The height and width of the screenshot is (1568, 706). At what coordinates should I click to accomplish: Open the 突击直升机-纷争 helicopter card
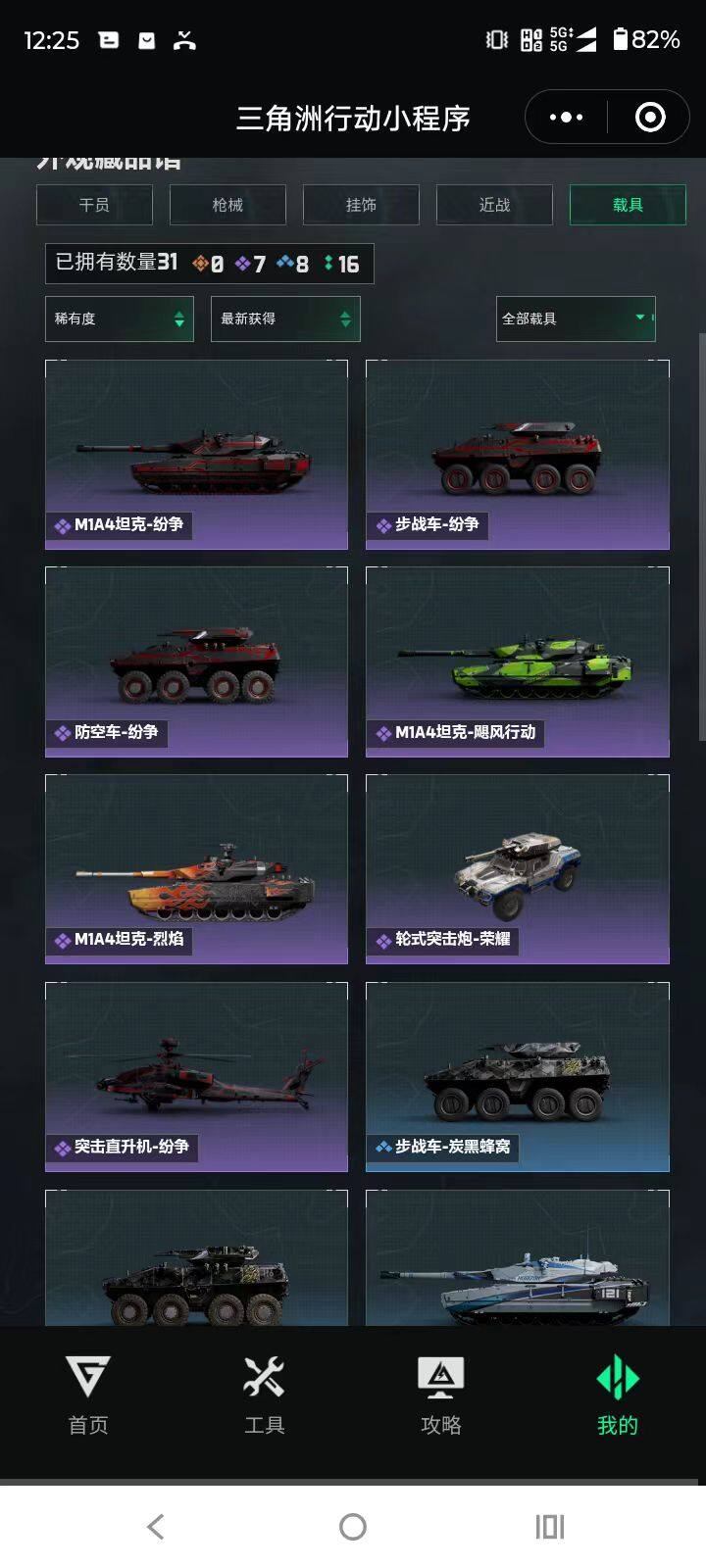click(196, 1077)
